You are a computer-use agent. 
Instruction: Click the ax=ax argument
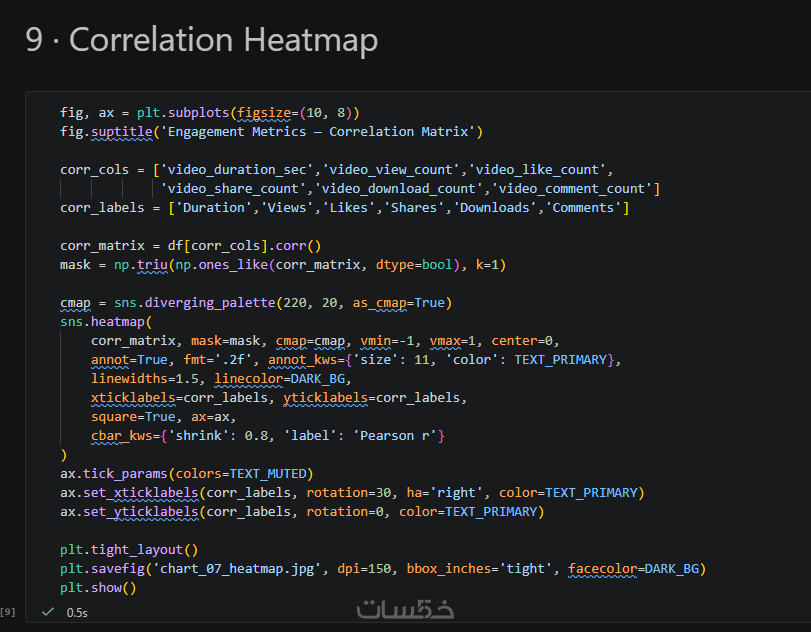point(210,417)
